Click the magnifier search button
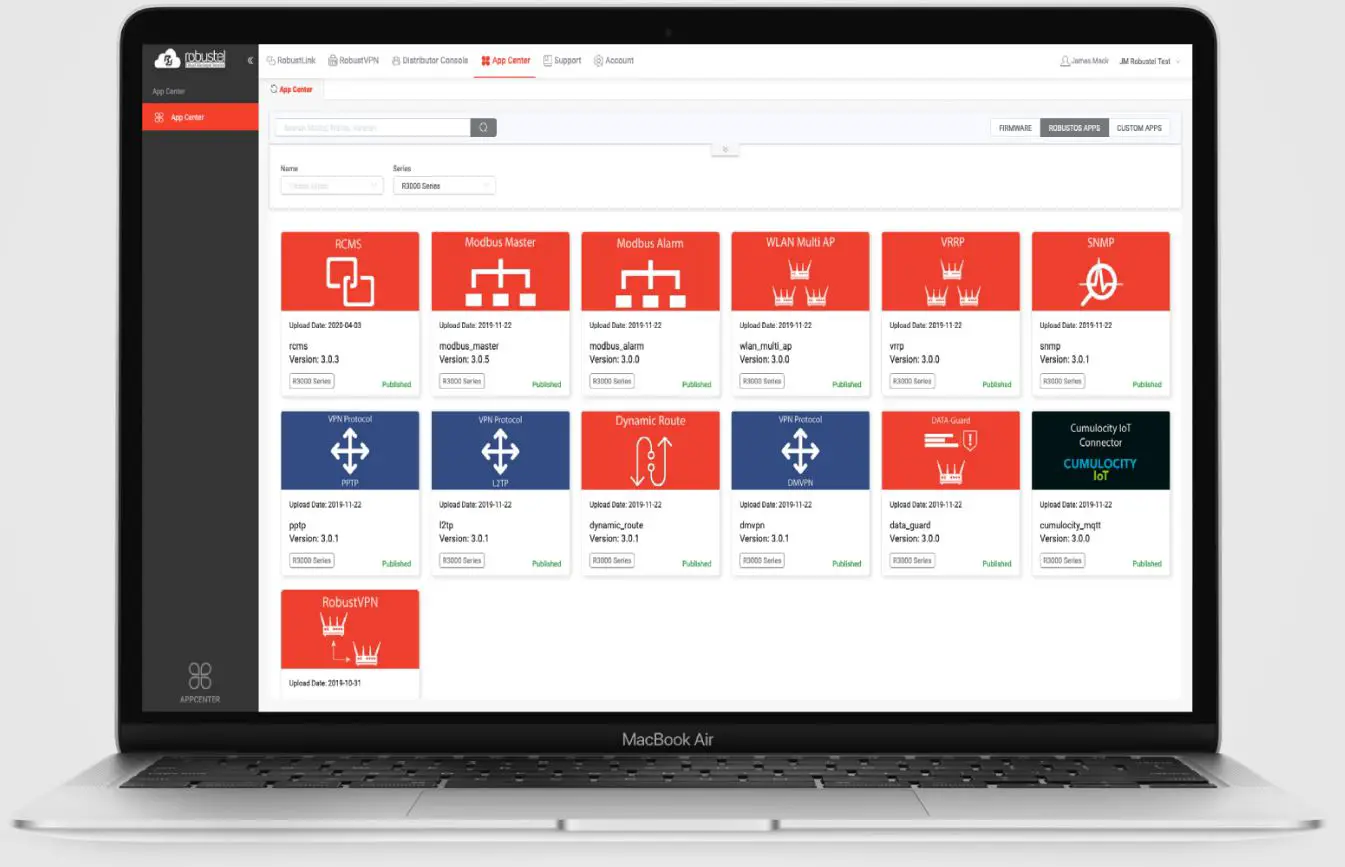The width and height of the screenshot is (1345, 867). click(x=484, y=127)
